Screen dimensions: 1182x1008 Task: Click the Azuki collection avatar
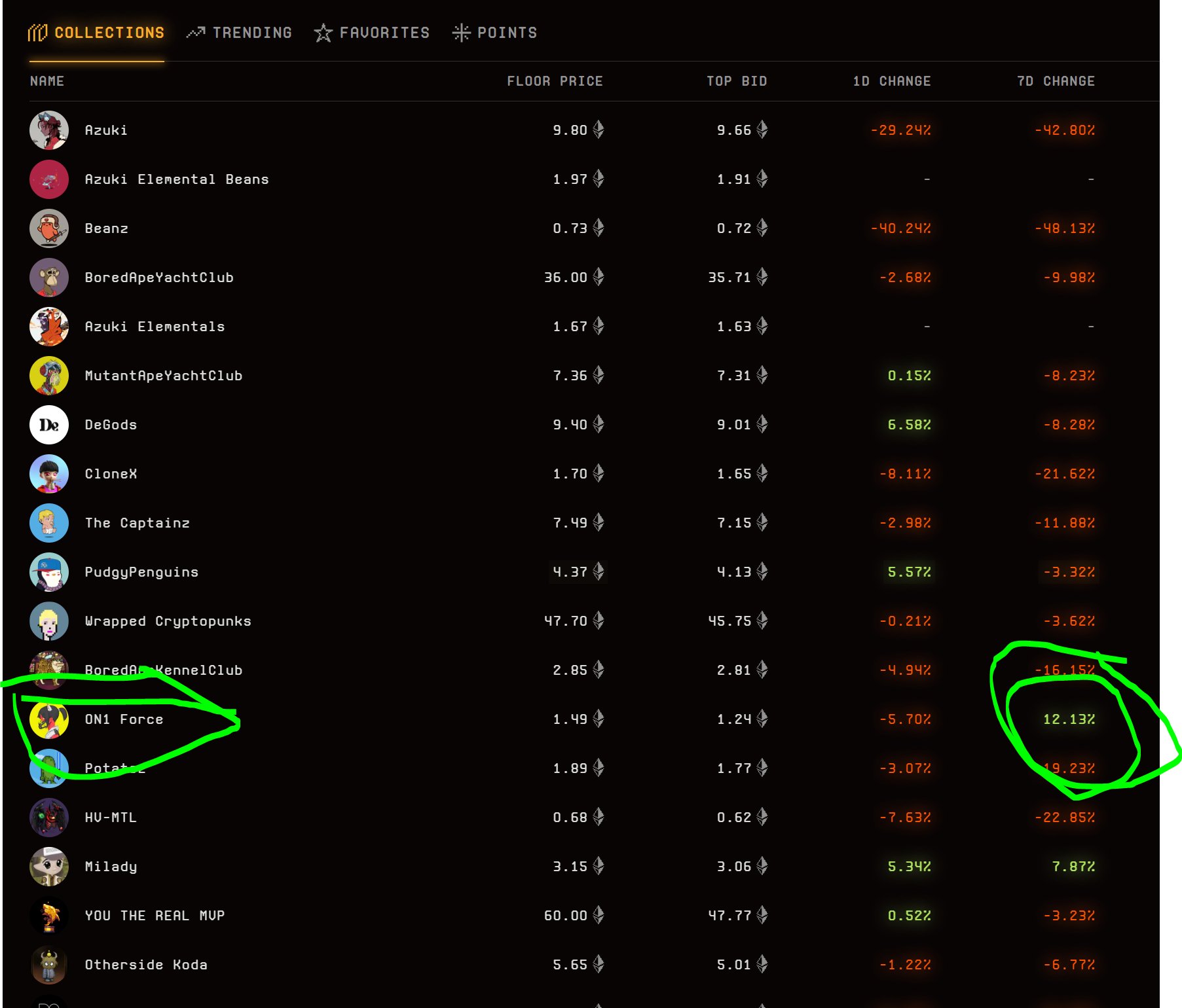point(49,130)
